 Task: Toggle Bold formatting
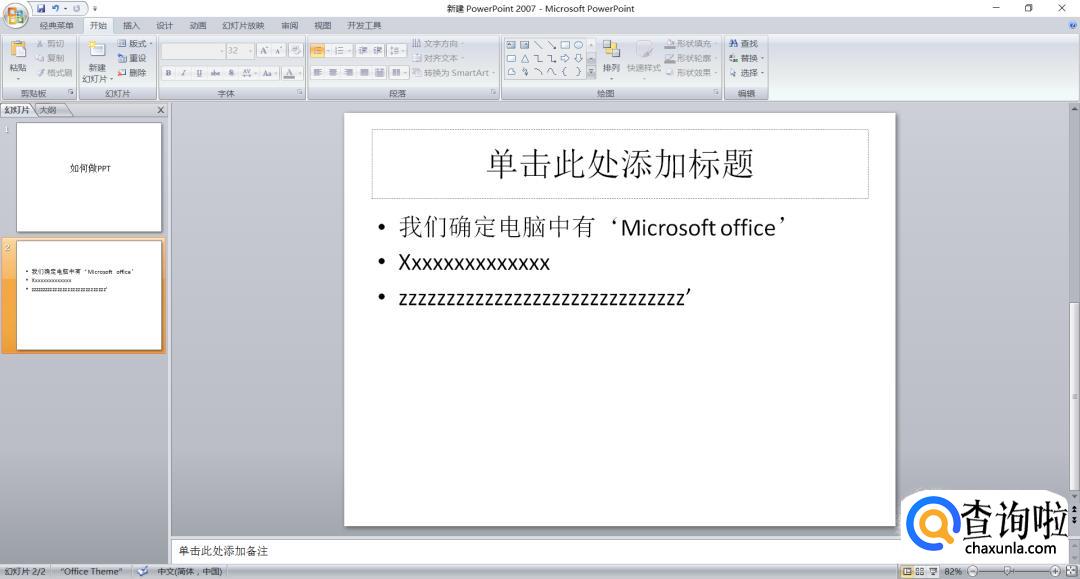click(169, 72)
